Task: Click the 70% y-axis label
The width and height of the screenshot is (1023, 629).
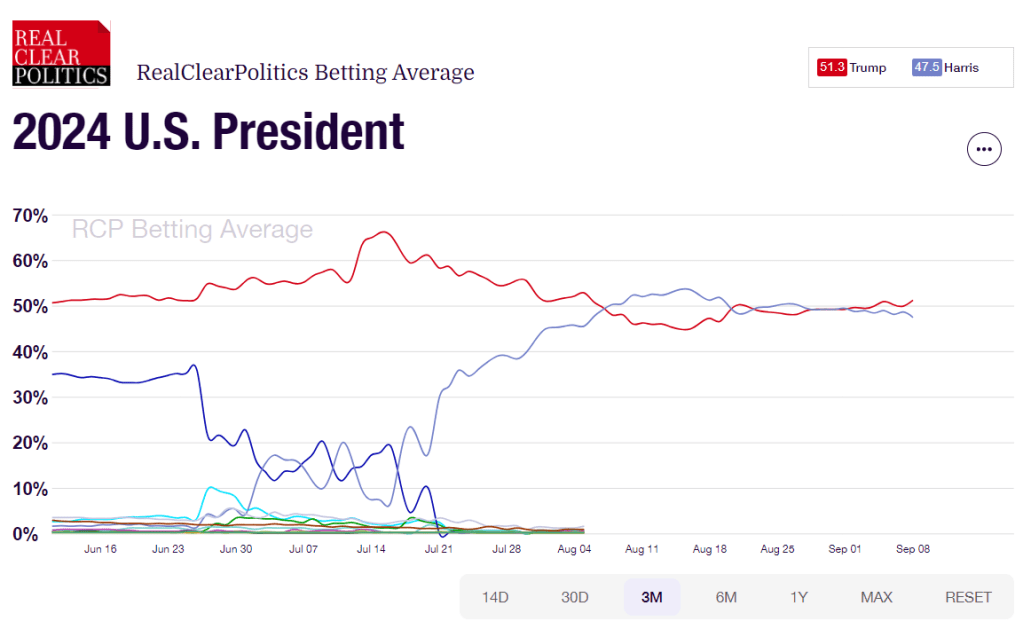Action: 30,215
